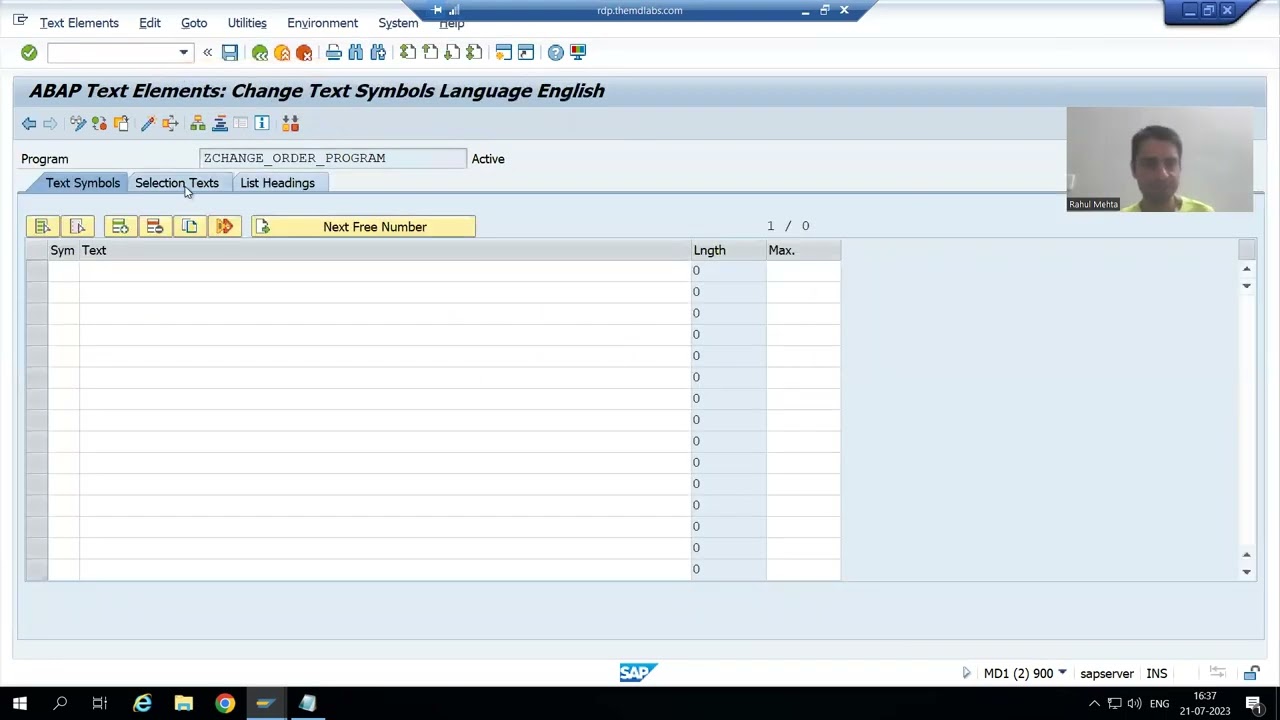Click the Sym column header
The image size is (1280, 720).
click(63, 250)
